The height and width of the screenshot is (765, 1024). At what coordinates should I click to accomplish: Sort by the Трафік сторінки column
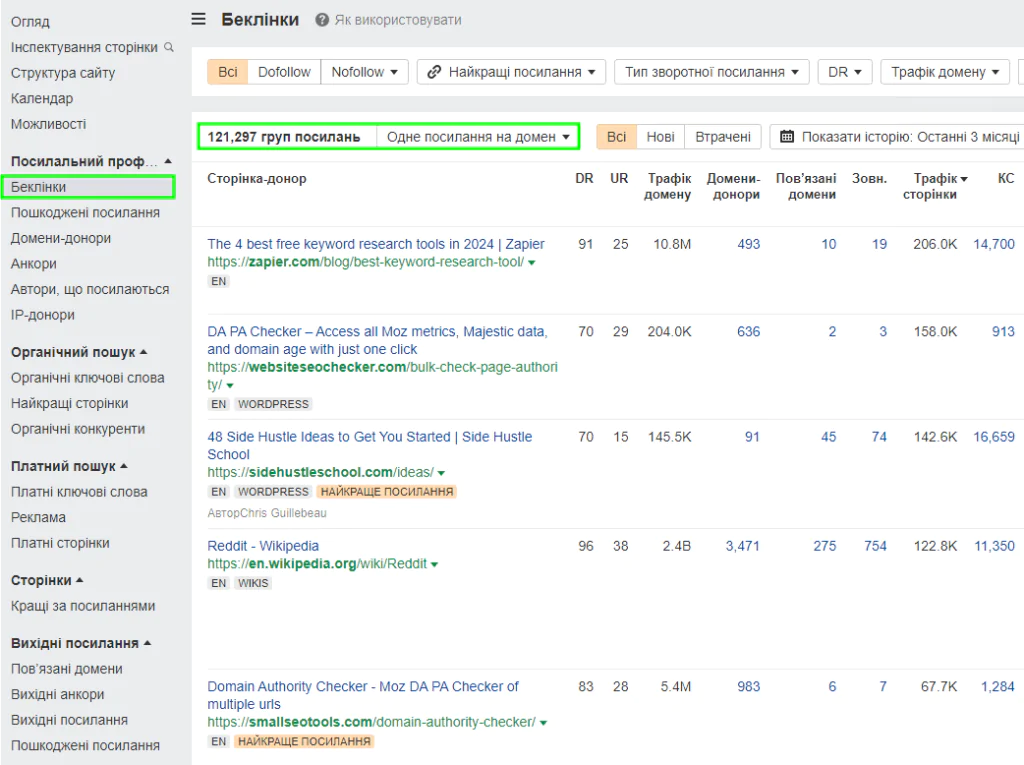(x=935, y=186)
